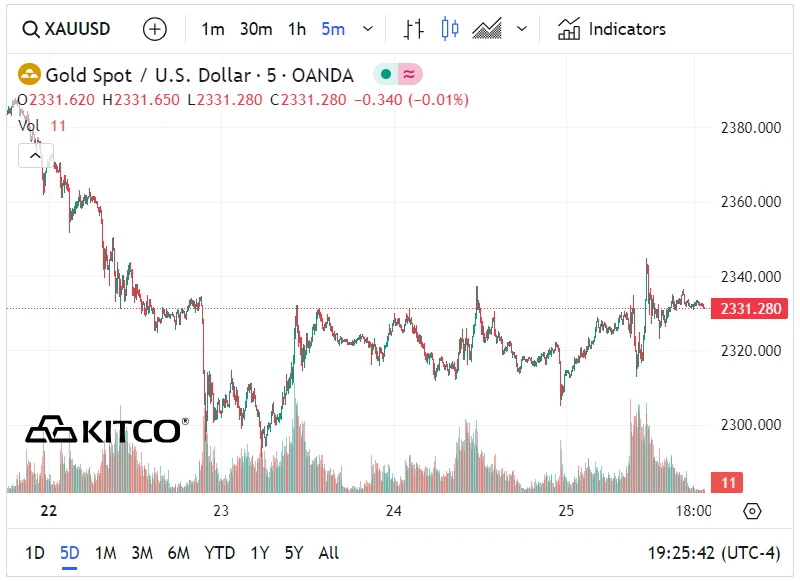The height and width of the screenshot is (581, 800).
Task: Select the 3M date range
Action: coord(142,553)
